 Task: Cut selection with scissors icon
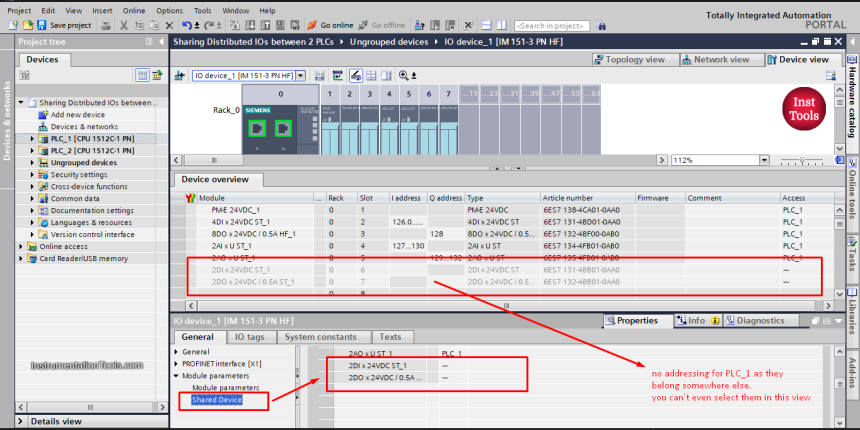(x=124, y=25)
